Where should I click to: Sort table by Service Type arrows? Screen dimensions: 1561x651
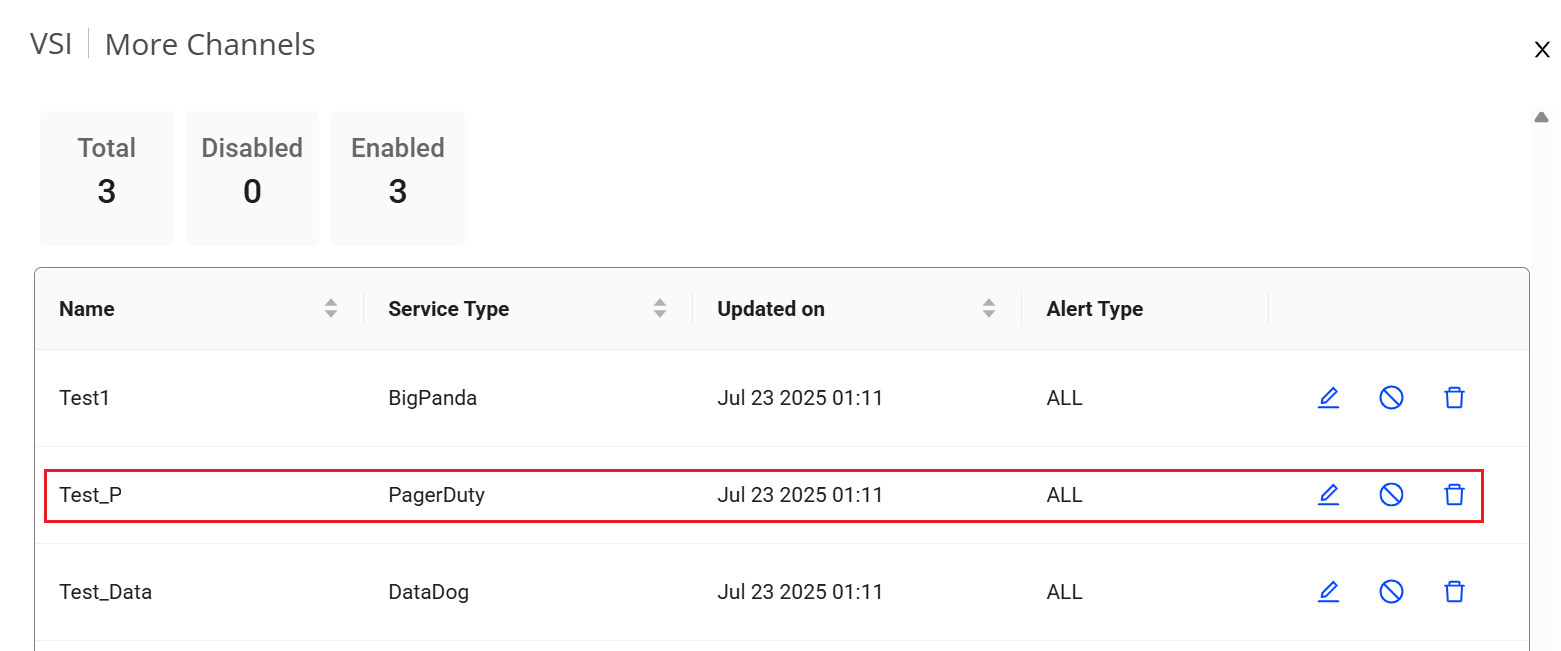point(660,309)
